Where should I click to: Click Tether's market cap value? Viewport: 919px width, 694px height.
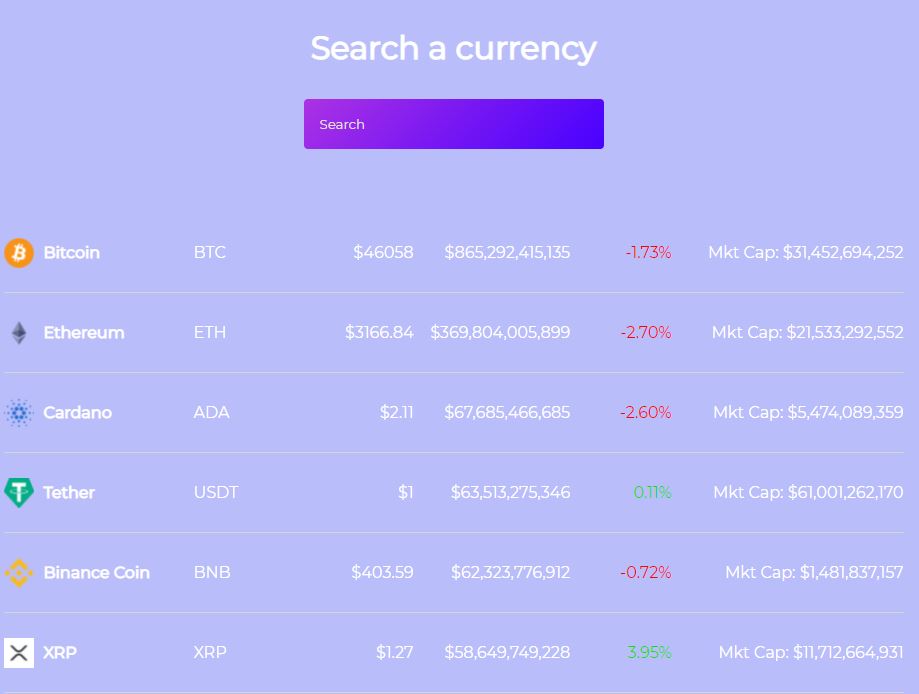(x=808, y=492)
